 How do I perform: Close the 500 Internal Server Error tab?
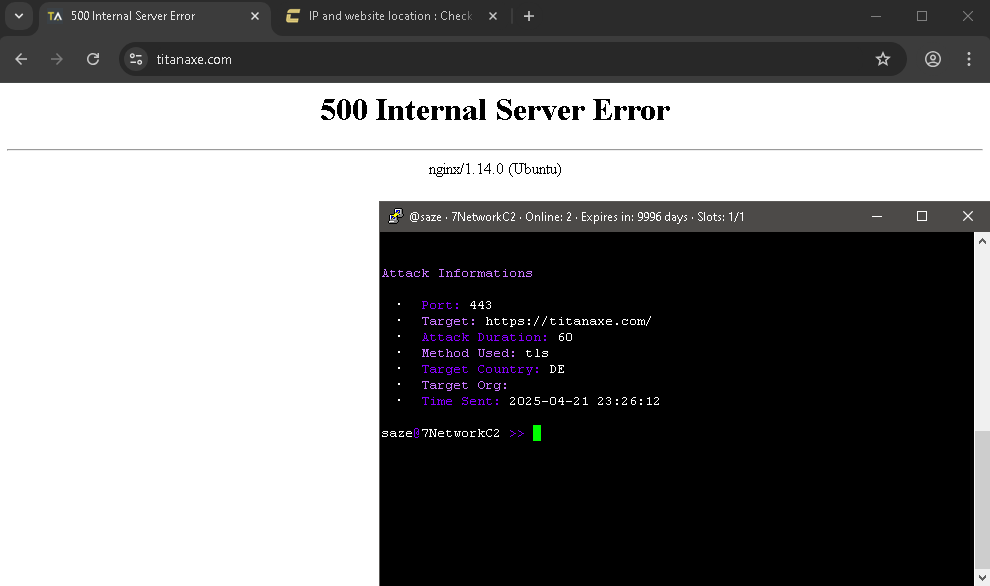(x=255, y=16)
